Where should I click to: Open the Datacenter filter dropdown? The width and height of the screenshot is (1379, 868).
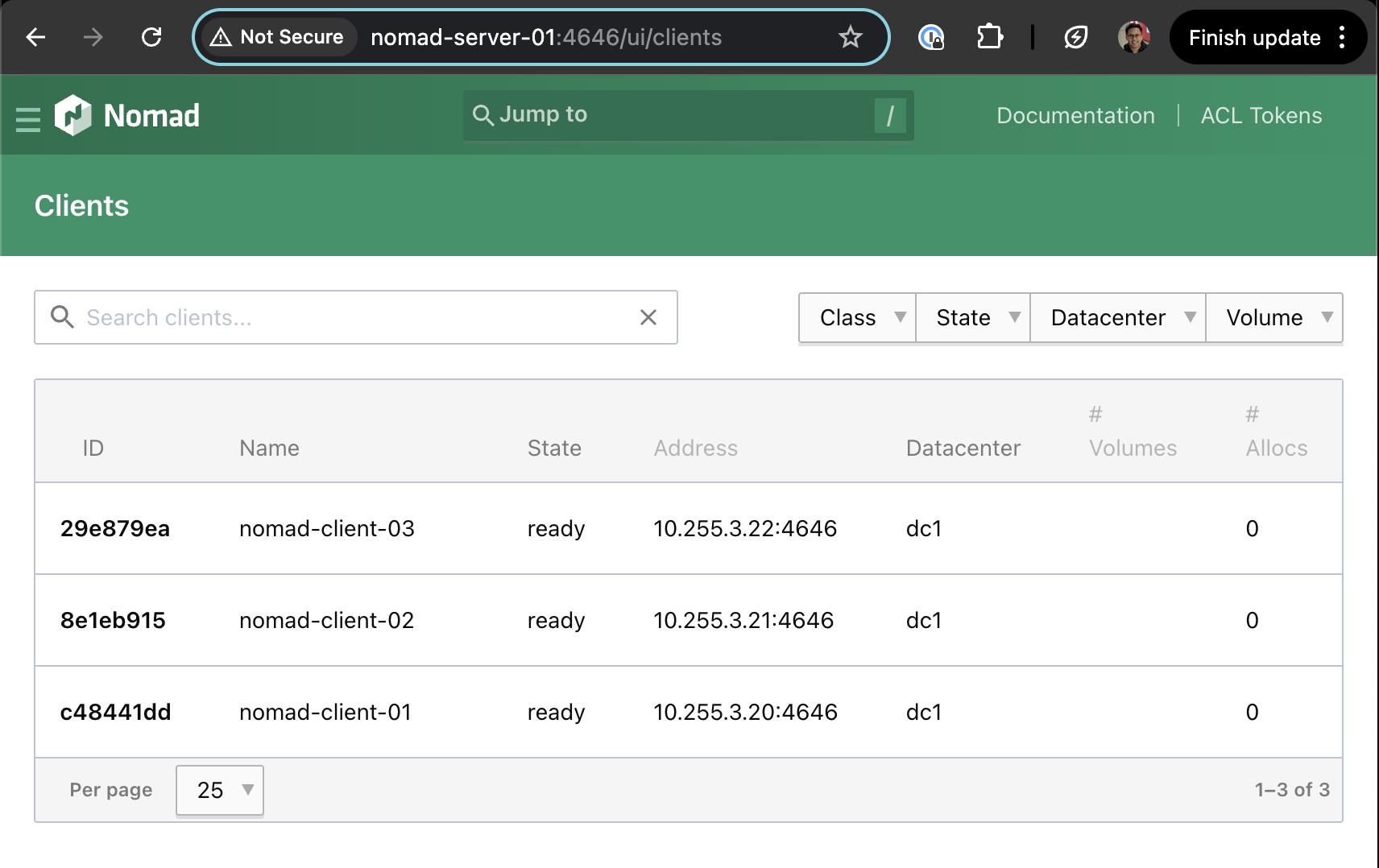(x=1117, y=317)
